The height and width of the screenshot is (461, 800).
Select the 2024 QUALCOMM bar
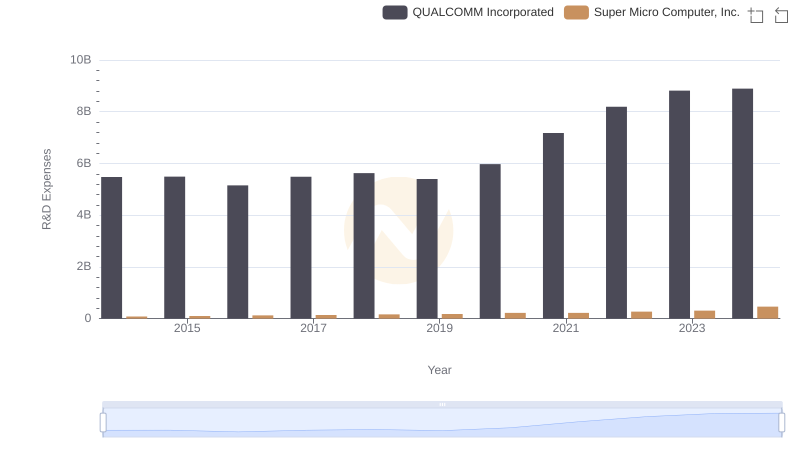[742, 204]
